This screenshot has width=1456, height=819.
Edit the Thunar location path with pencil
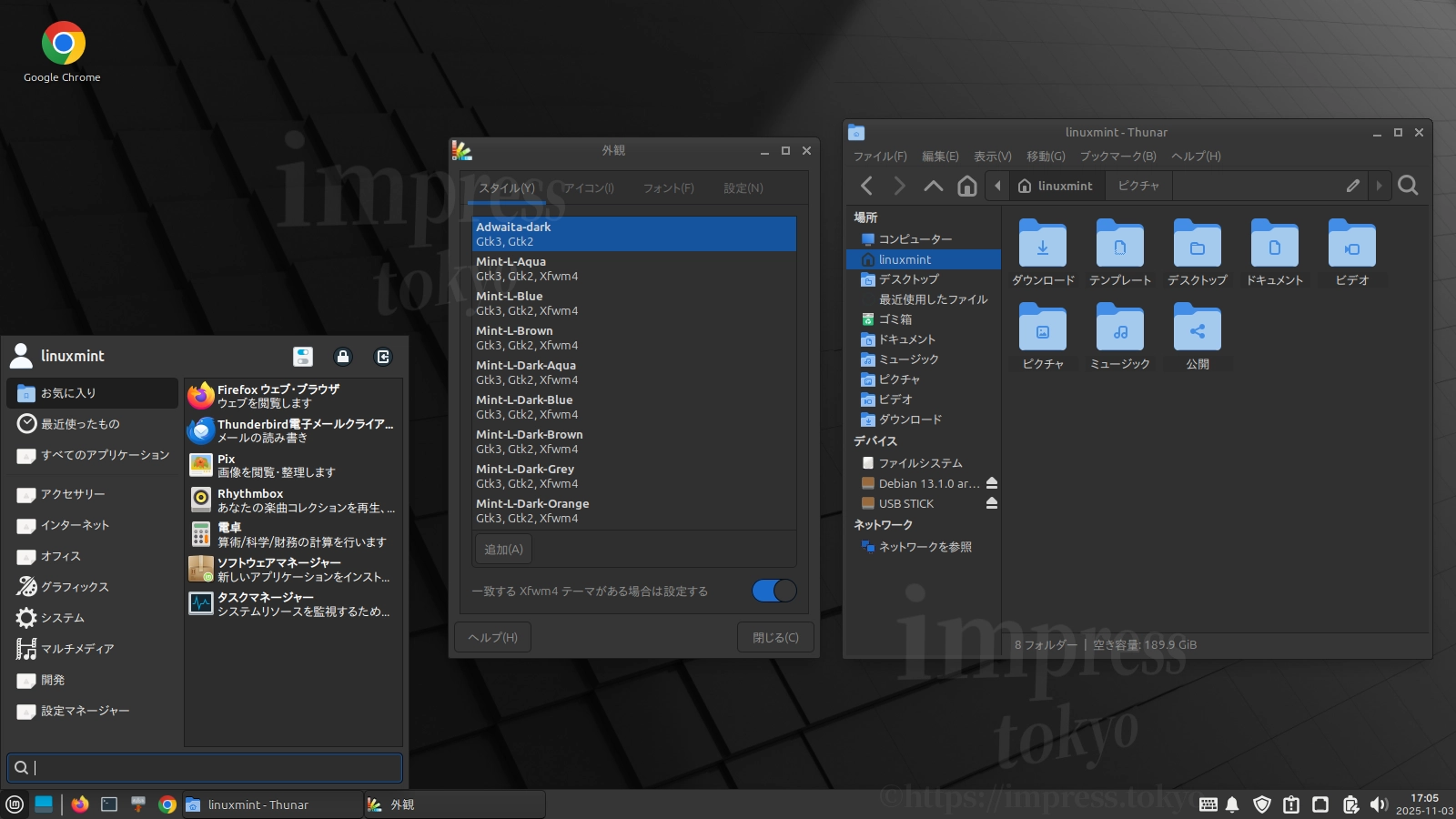(1353, 186)
